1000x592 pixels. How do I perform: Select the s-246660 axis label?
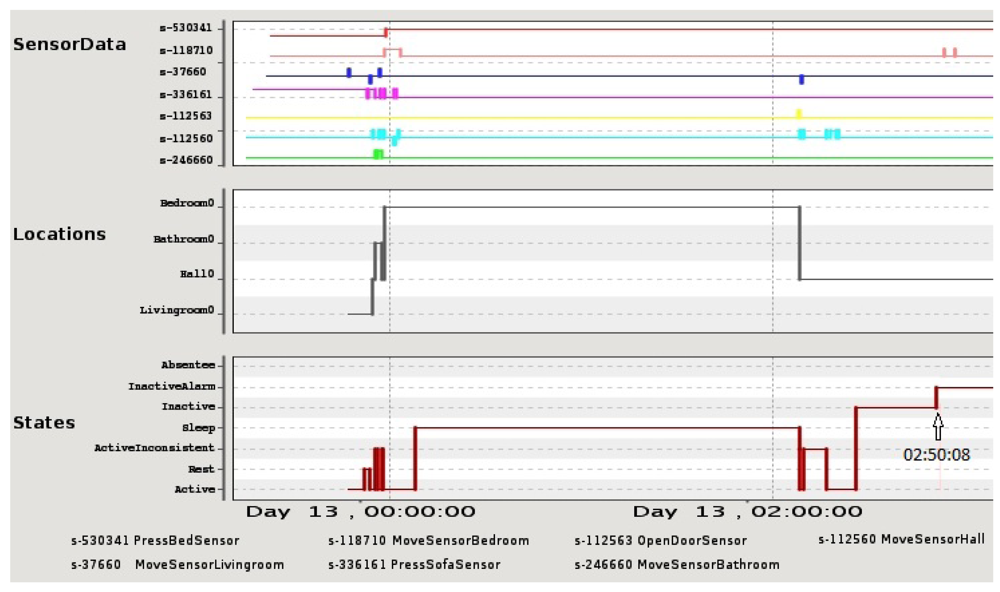coord(186,159)
